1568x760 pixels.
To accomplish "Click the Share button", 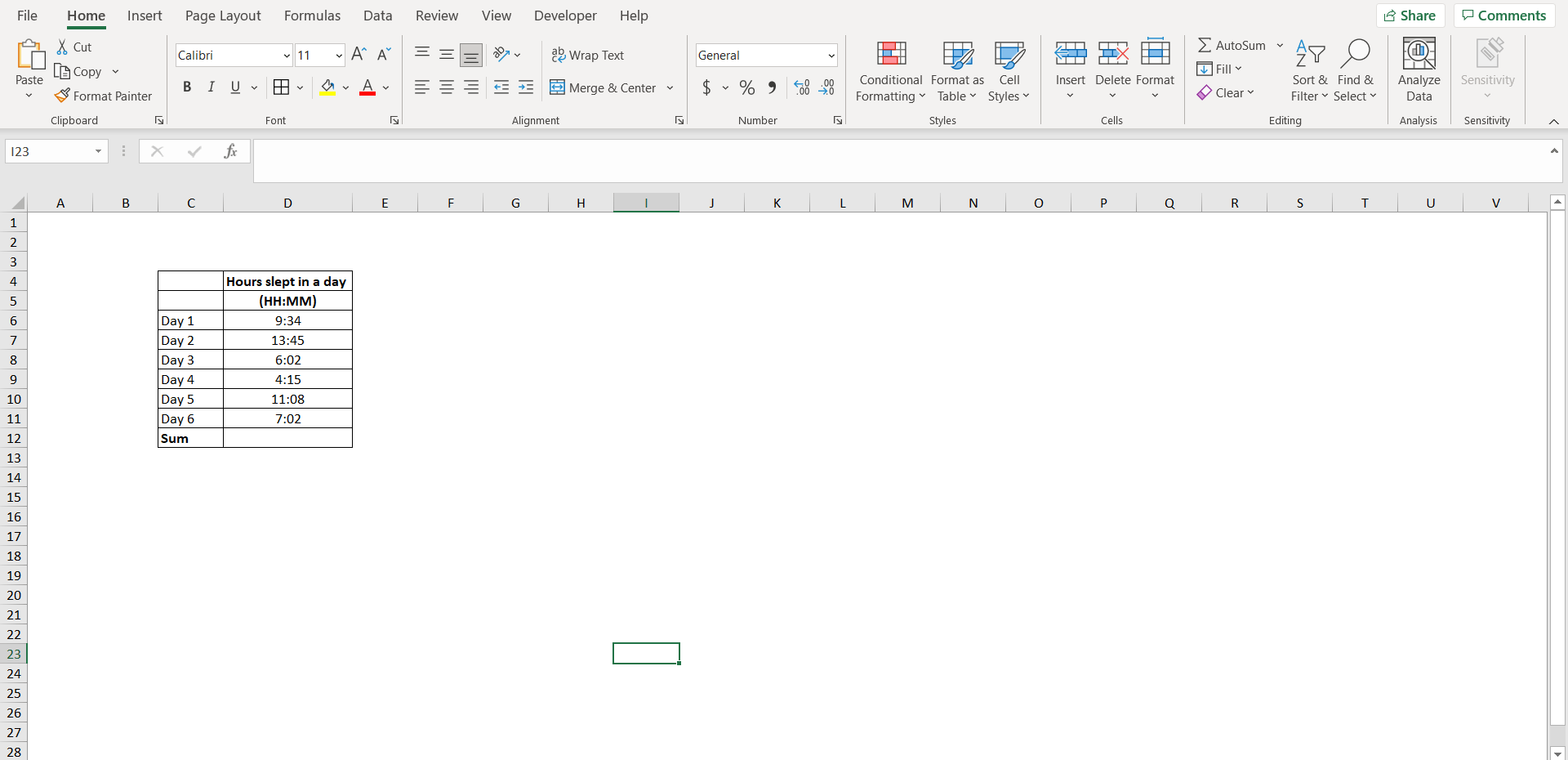I will tap(1410, 15).
